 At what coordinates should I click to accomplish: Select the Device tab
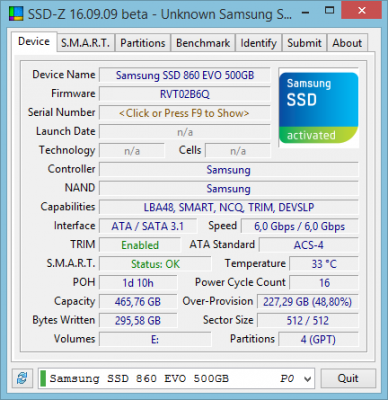tap(34, 42)
